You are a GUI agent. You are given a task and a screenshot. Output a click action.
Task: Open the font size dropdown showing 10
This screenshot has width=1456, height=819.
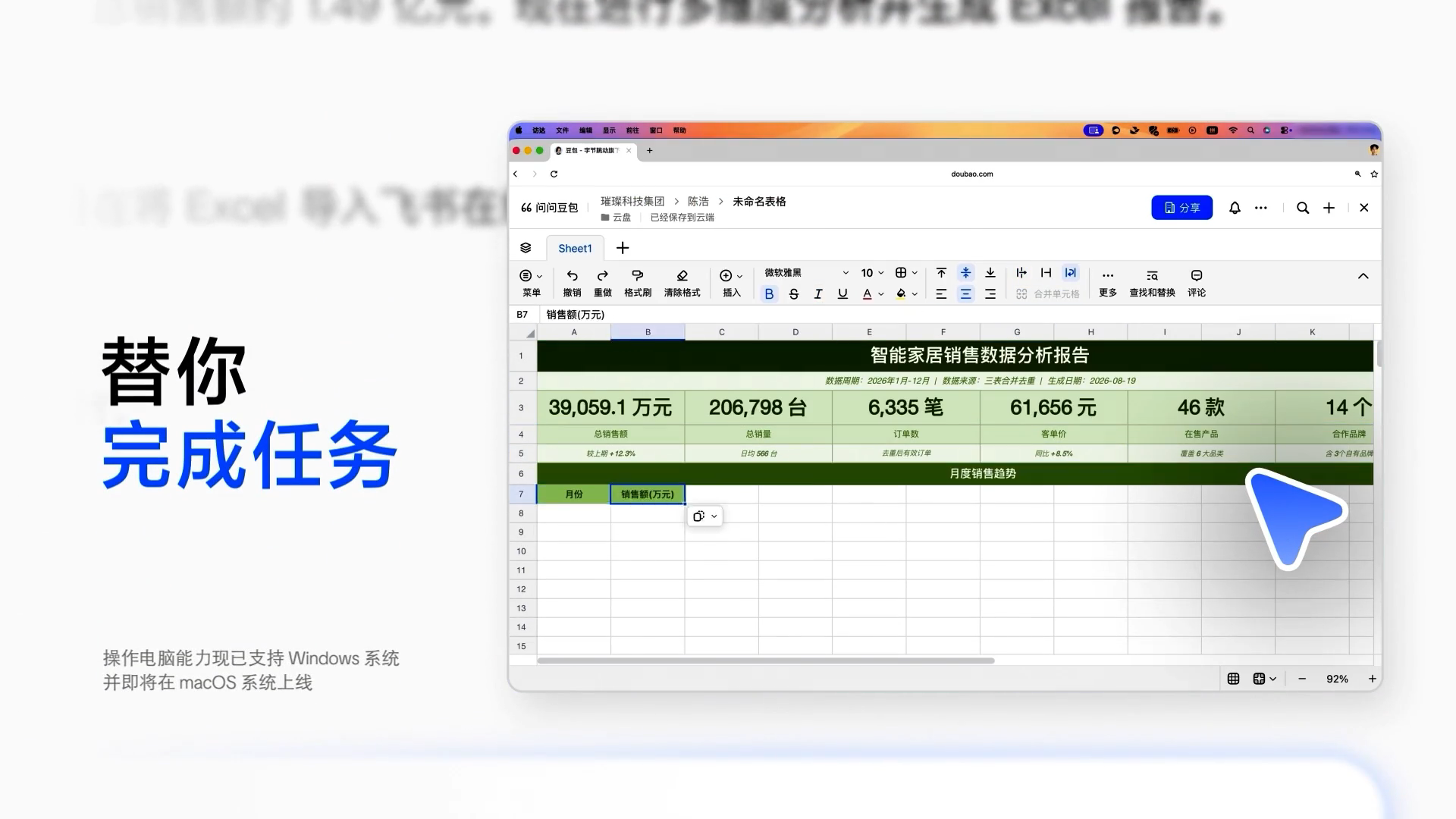pos(872,273)
